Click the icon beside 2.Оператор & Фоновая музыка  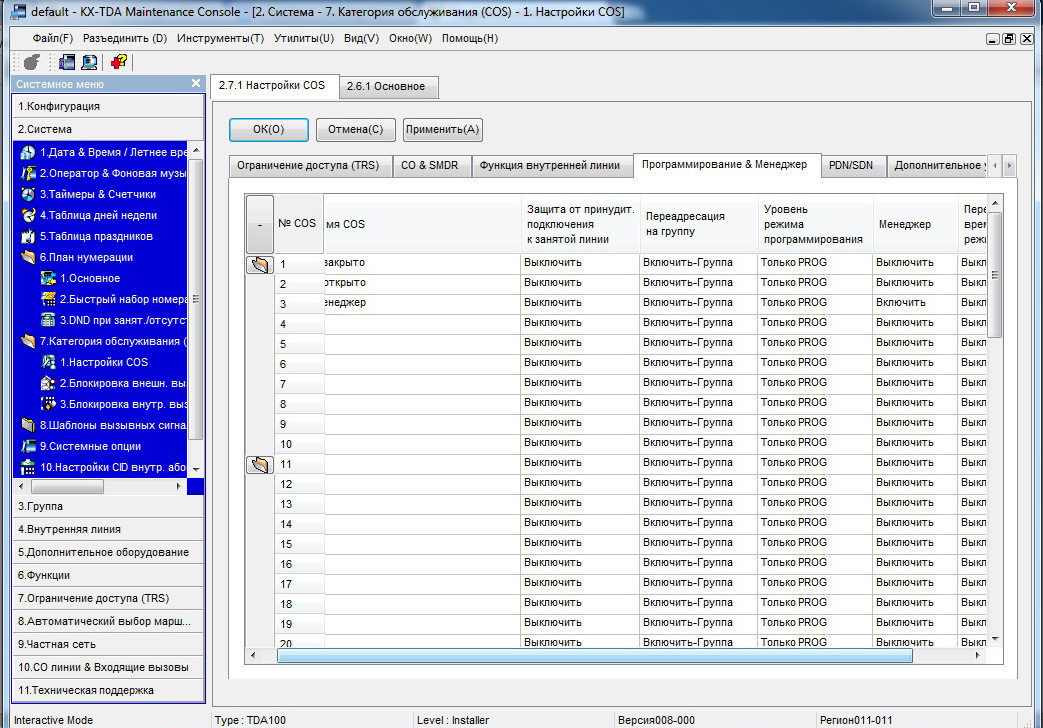point(28,174)
